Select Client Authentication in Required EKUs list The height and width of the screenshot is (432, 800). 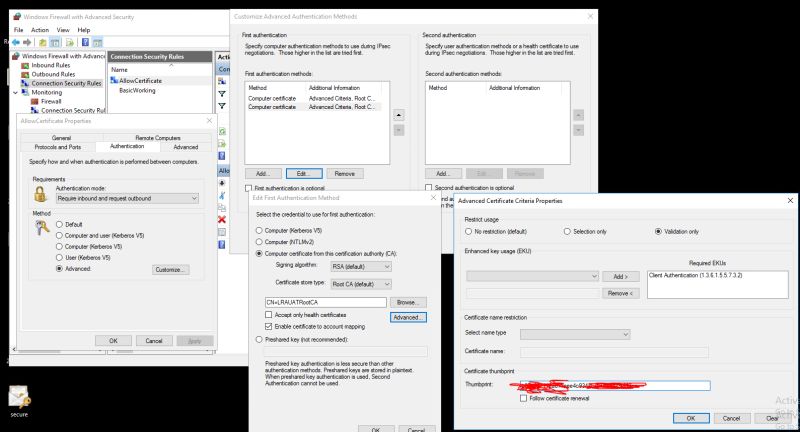coord(695,275)
